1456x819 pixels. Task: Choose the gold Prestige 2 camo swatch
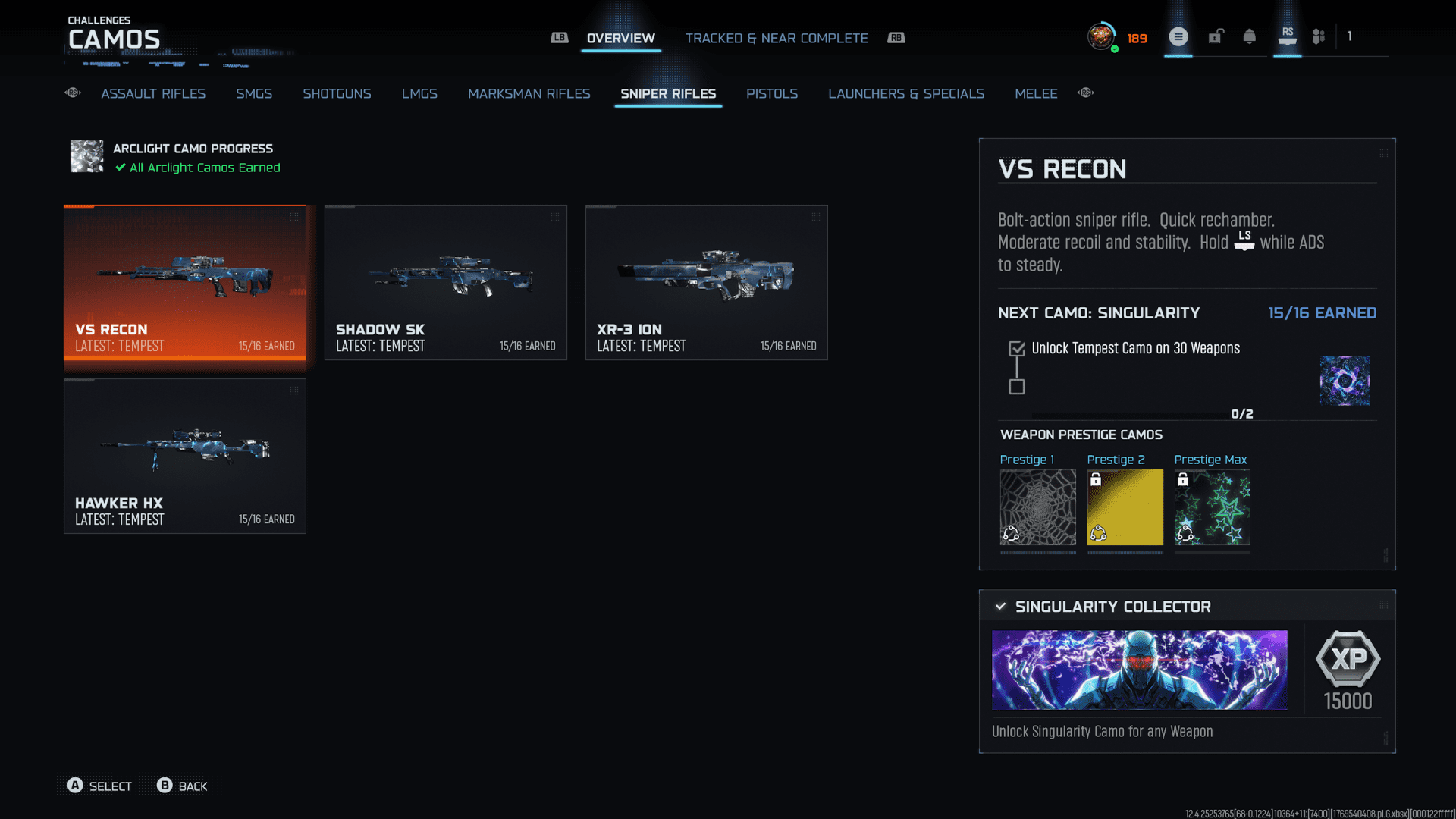[1125, 507]
